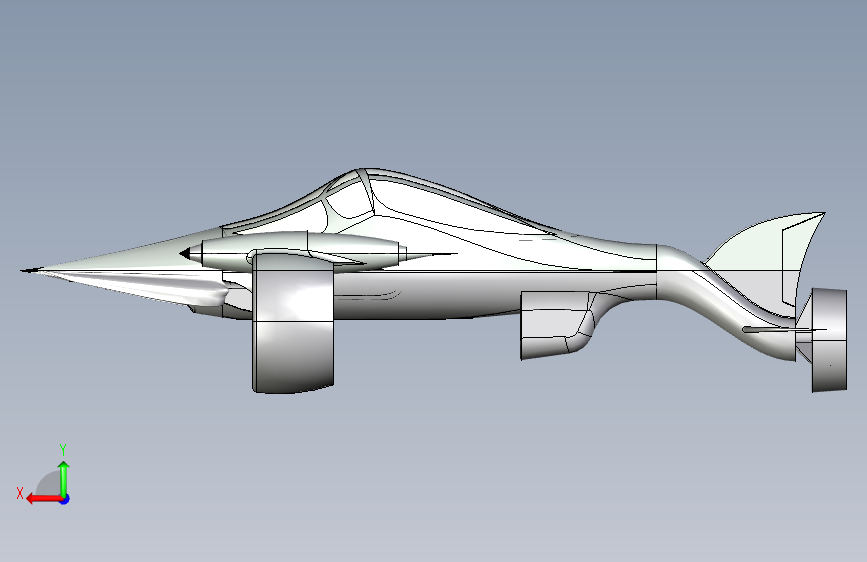Viewport: 867px width, 562px height.
Task: Select the rear wheel at the tail
Action: click(829, 340)
